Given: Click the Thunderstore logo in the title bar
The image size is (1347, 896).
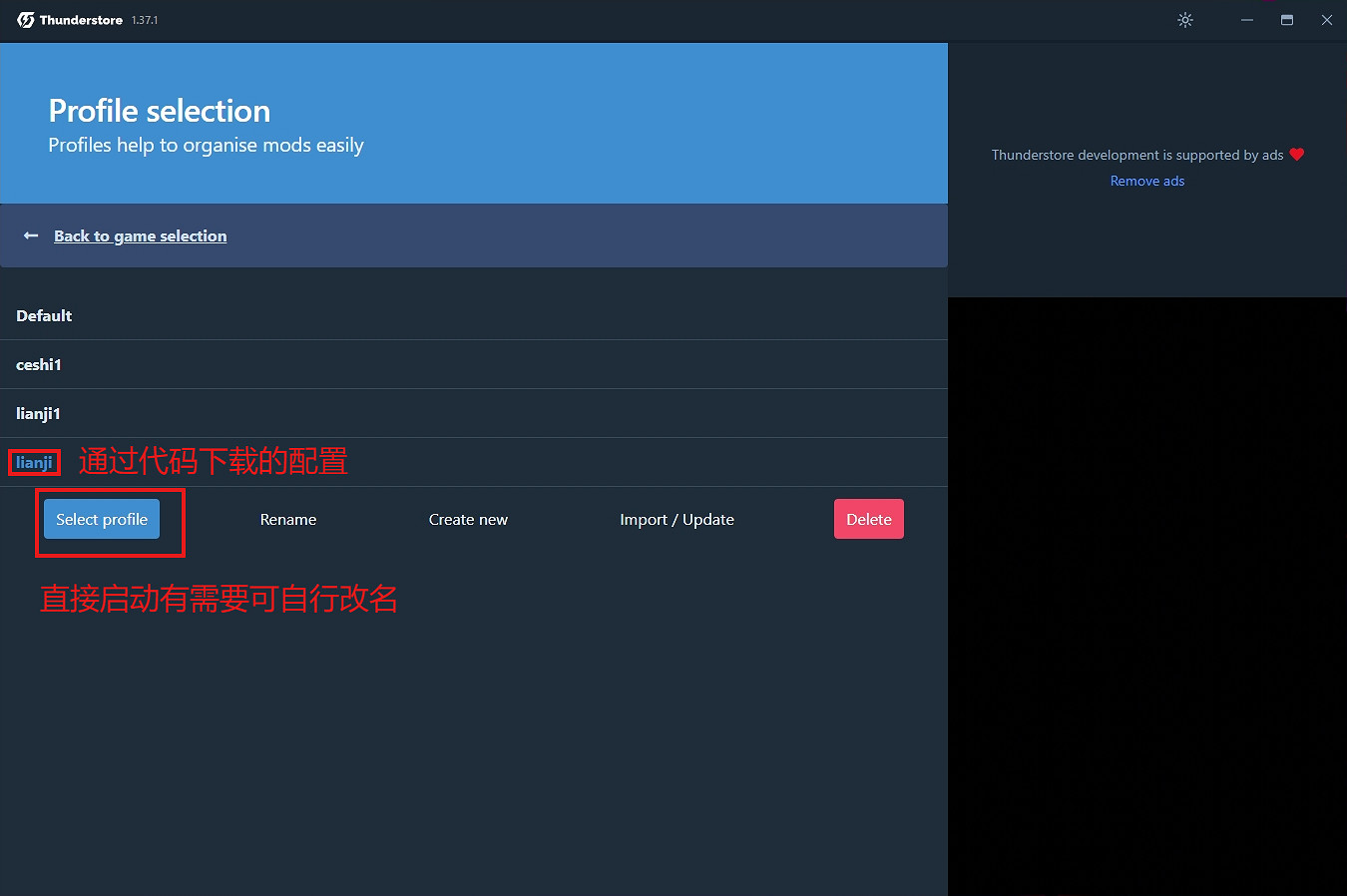Looking at the screenshot, I should tap(25, 19).
